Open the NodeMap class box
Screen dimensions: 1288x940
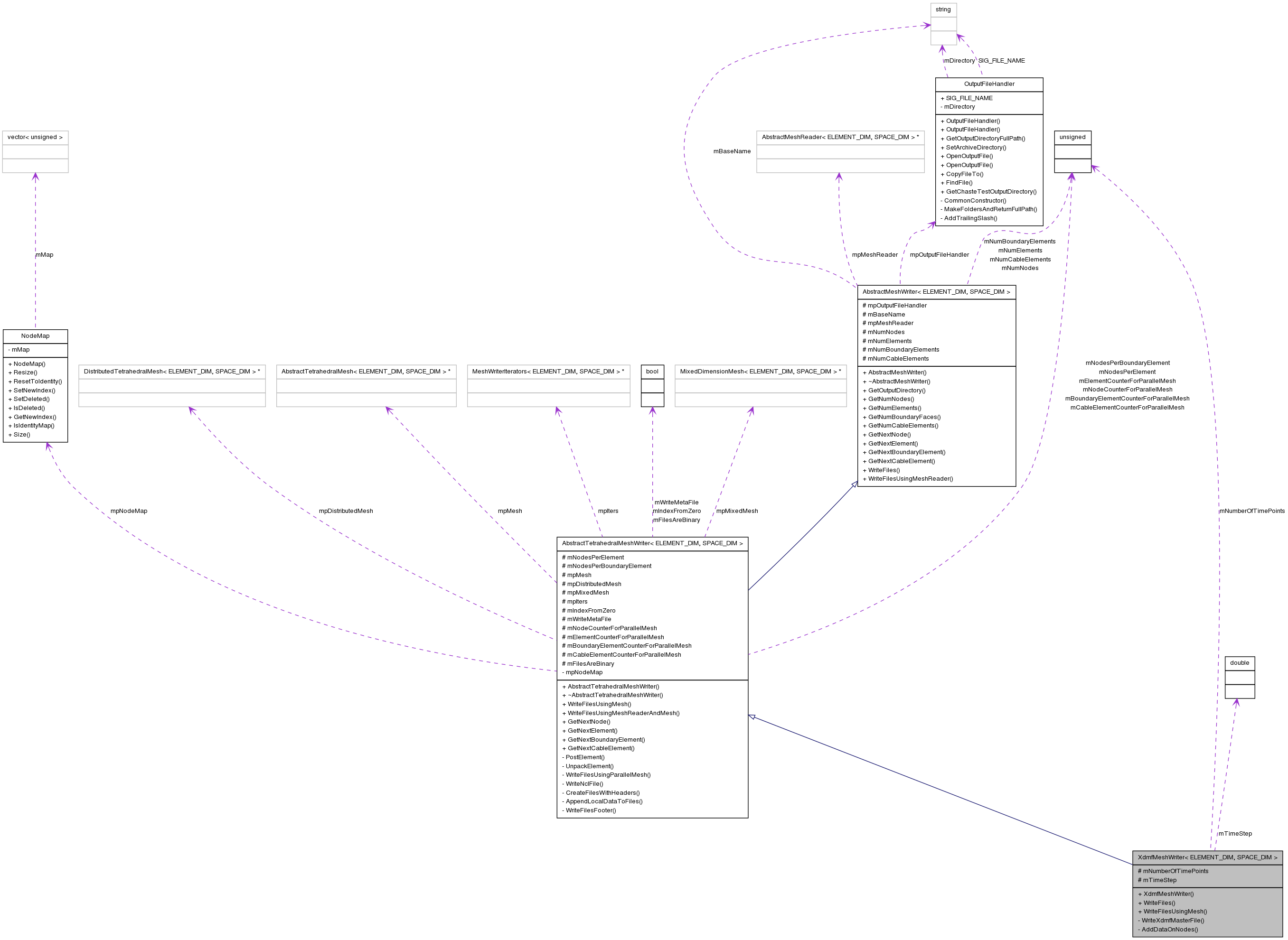(x=35, y=336)
